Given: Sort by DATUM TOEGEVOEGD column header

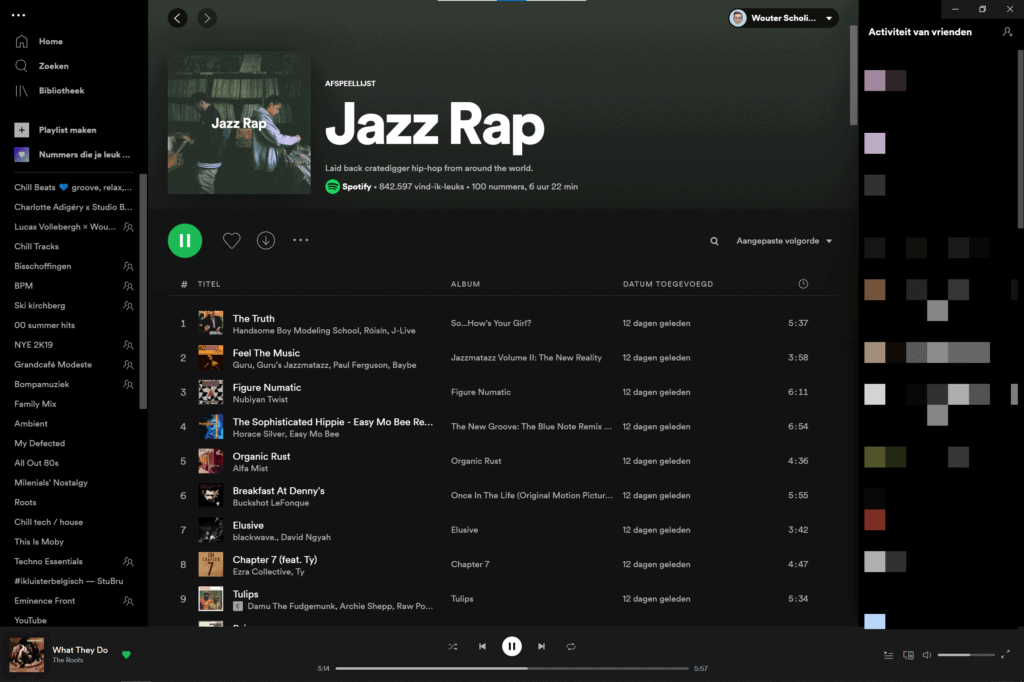Looking at the screenshot, I should pyautogui.click(x=667, y=284).
